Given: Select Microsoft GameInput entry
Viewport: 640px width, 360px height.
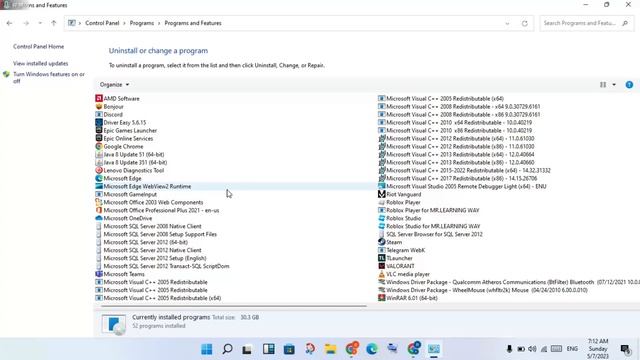Looking at the screenshot, I should click(130, 194).
